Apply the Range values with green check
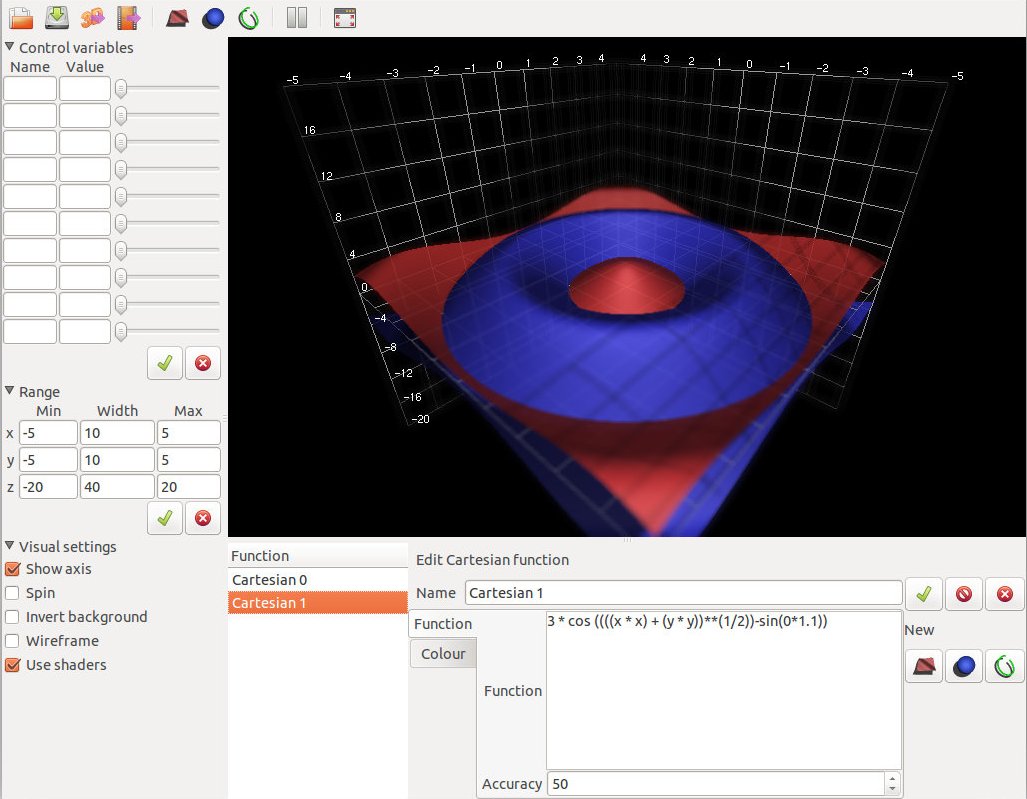This screenshot has width=1027, height=799. [165, 518]
